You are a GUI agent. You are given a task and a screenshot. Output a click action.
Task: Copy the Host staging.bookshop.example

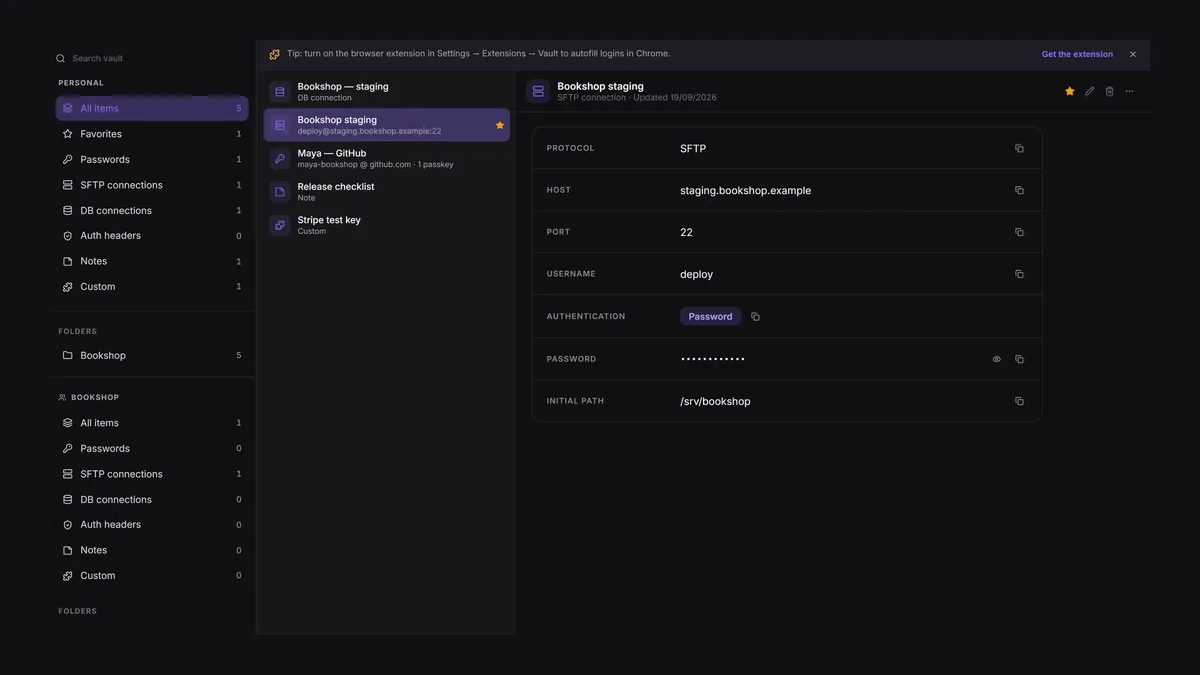1019,190
